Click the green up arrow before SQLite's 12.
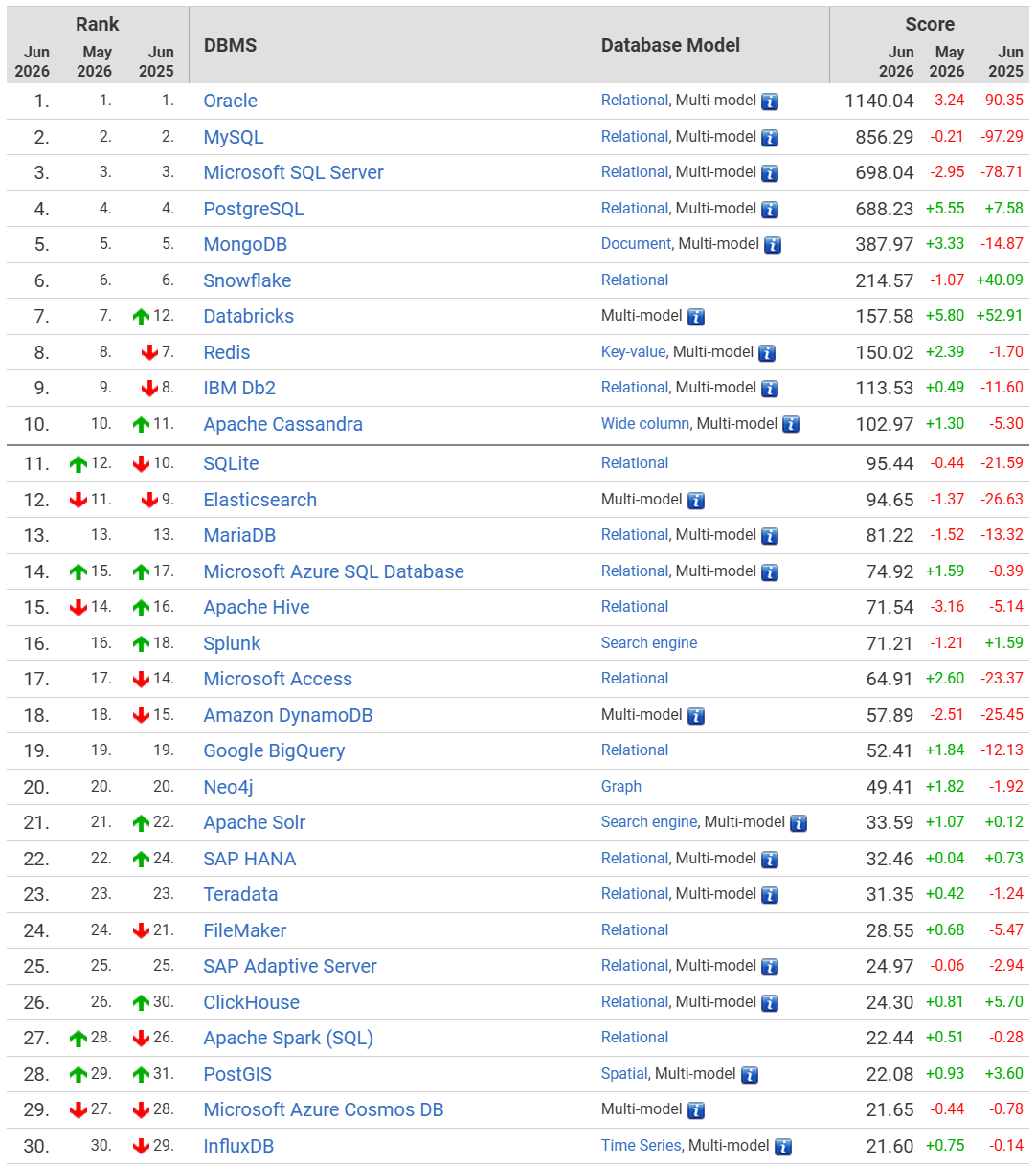Viewport: 1036px width, 1164px height. coord(79,464)
